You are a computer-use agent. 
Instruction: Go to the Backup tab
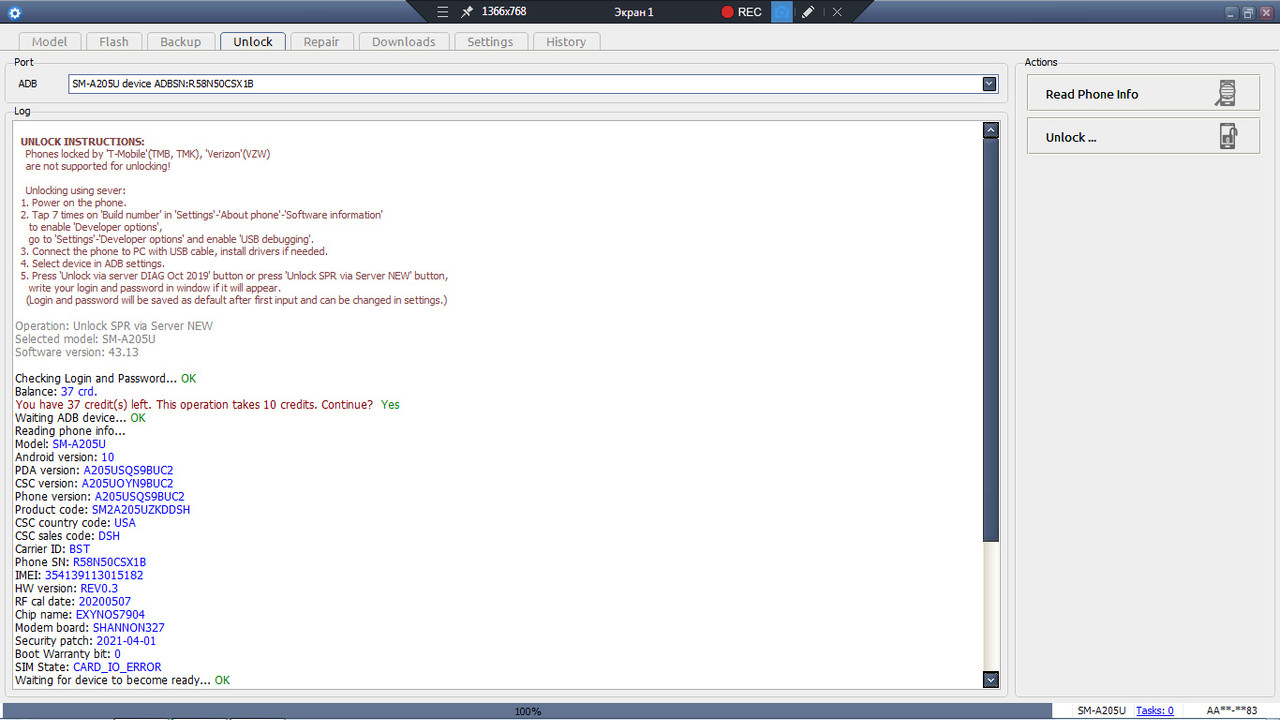pos(181,41)
